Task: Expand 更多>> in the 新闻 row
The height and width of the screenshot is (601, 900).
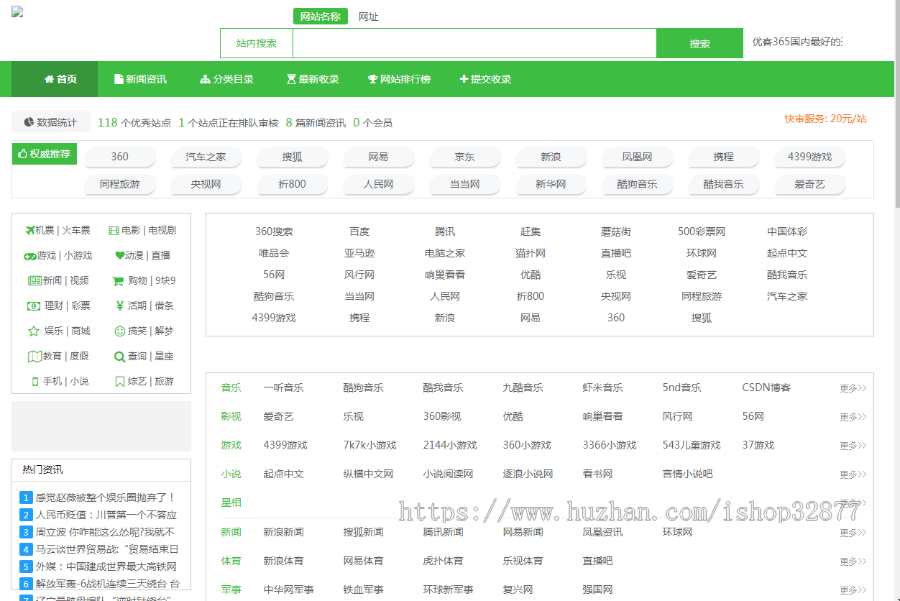Action: point(852,533)
